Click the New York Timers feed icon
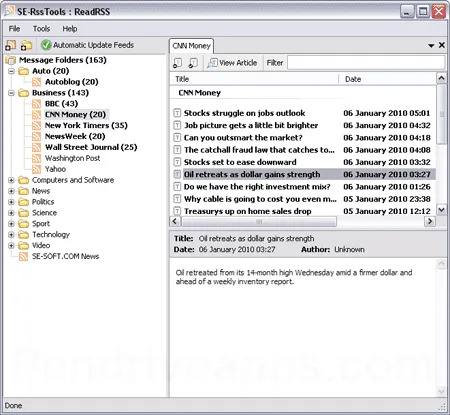The image size is (450, 415). [x=36, y=126]
